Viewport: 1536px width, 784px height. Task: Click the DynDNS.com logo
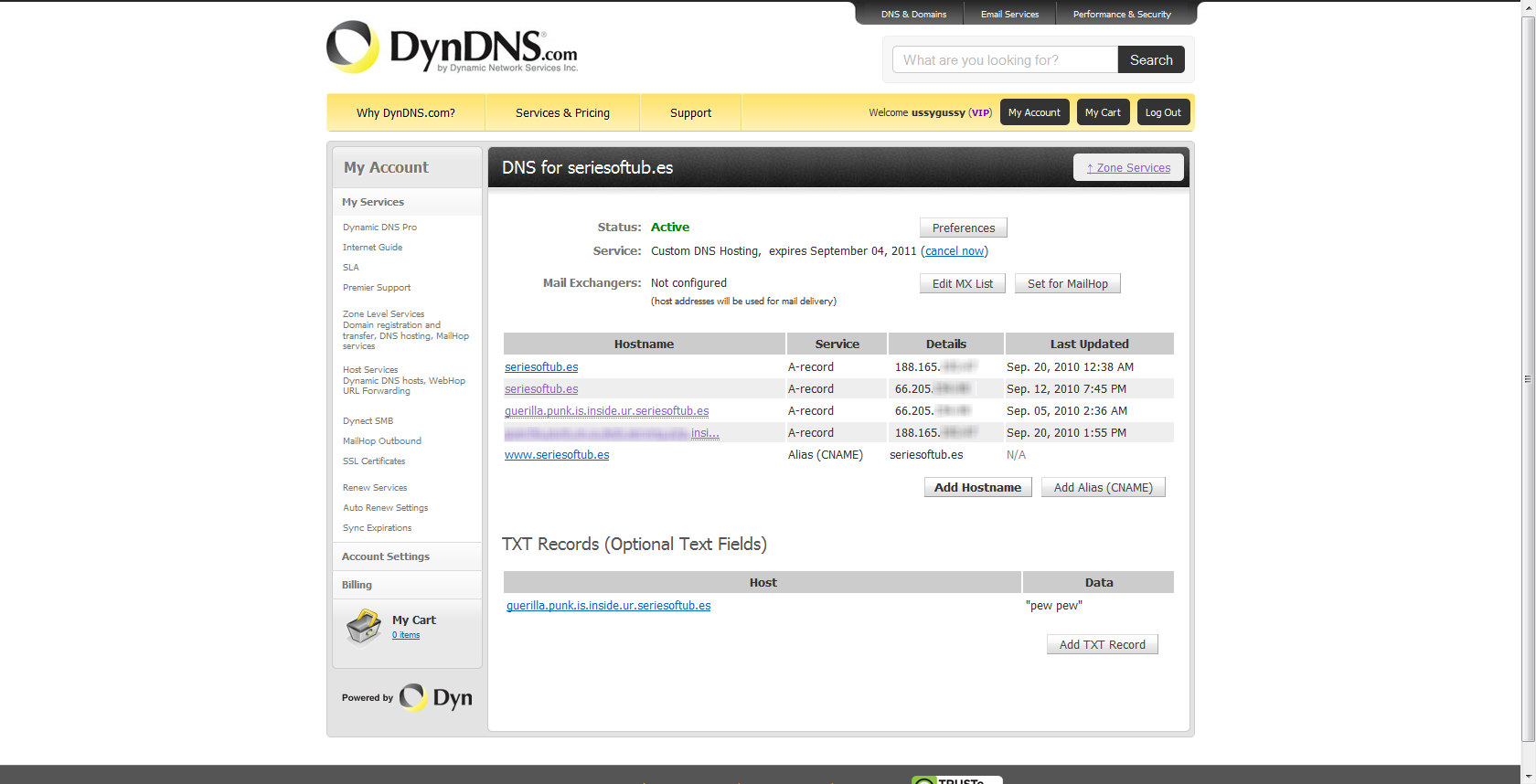point(452,48)
